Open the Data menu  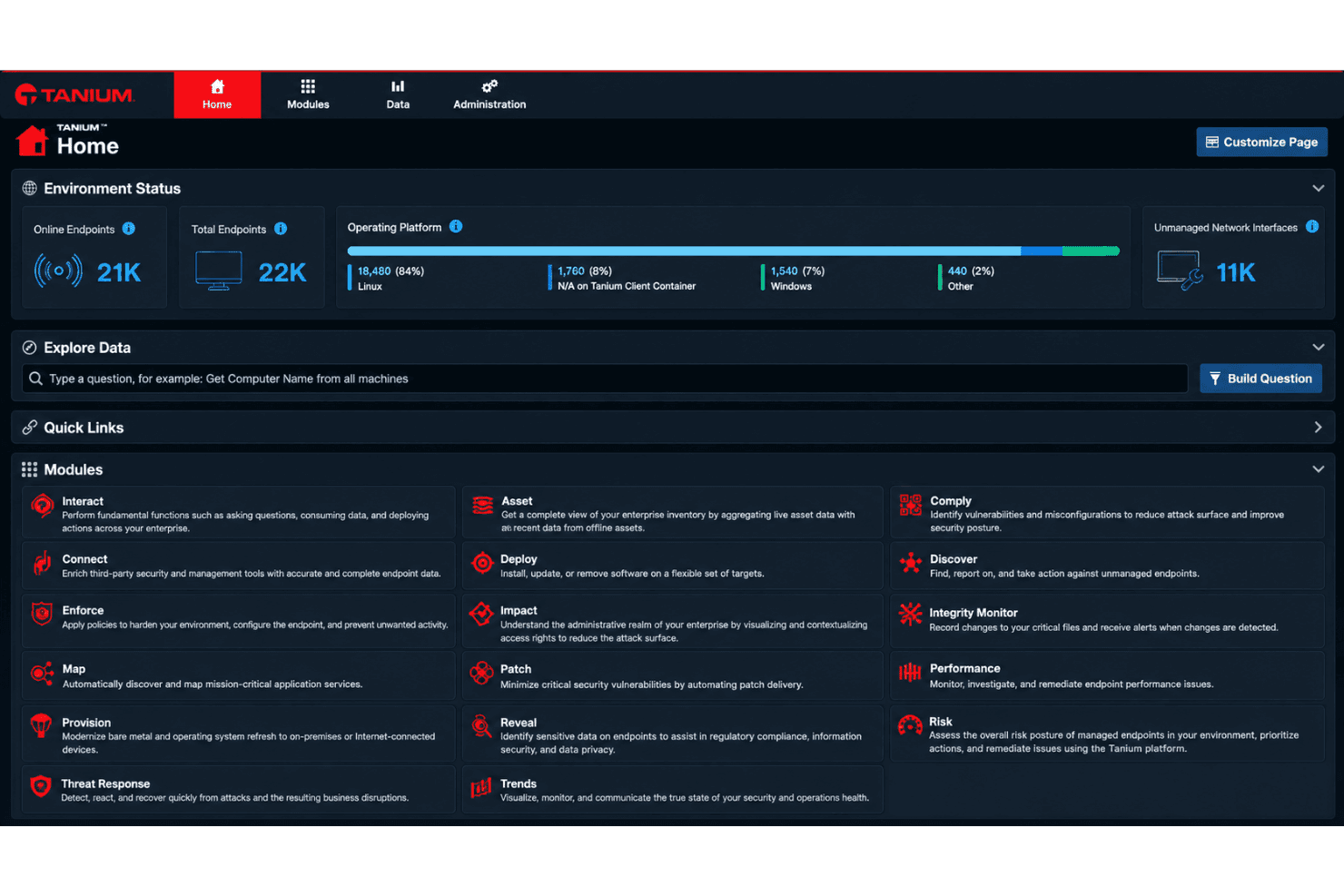[x=398, y=94]
